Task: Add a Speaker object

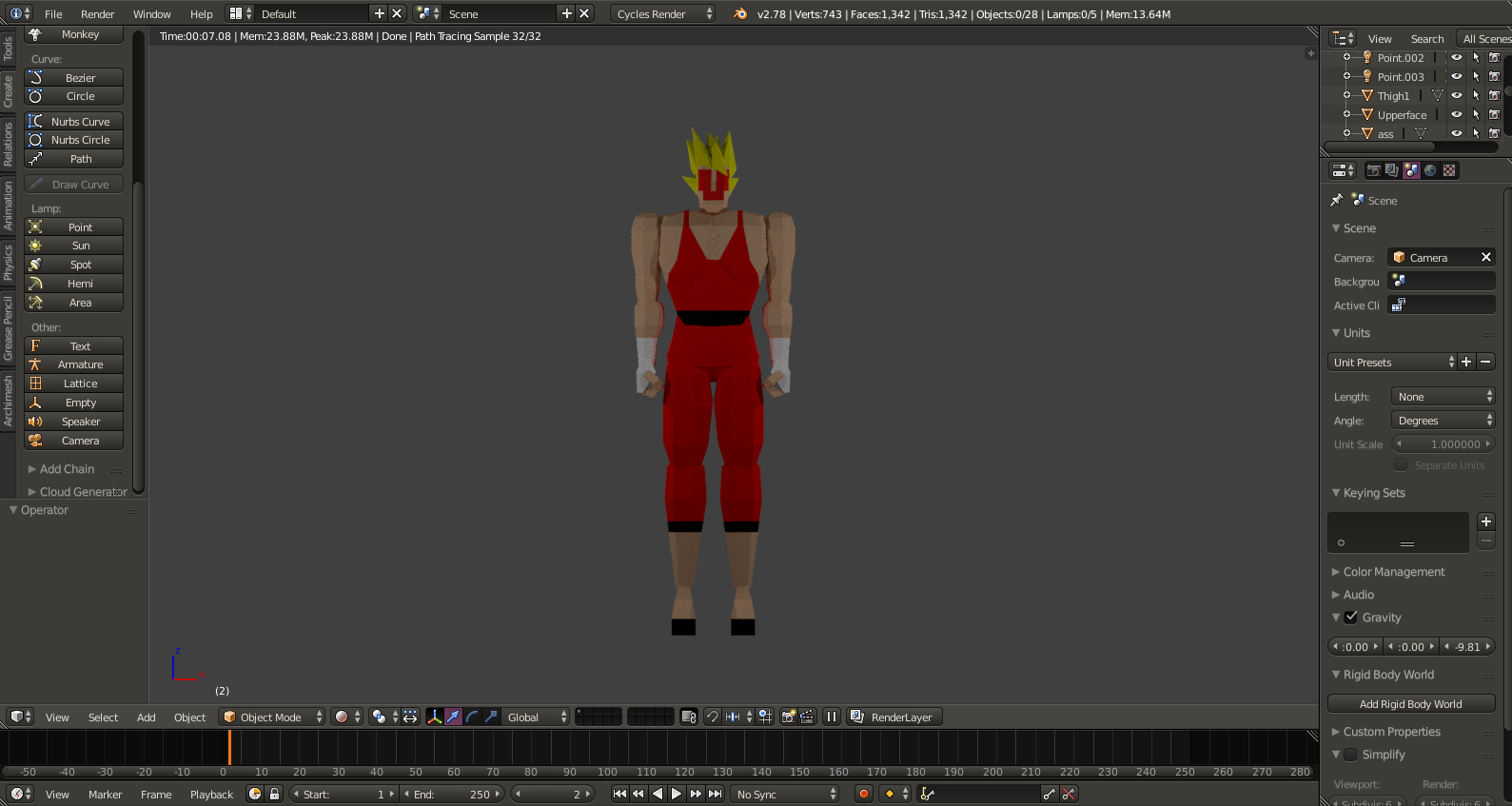Action: click(x=74, y=422)
